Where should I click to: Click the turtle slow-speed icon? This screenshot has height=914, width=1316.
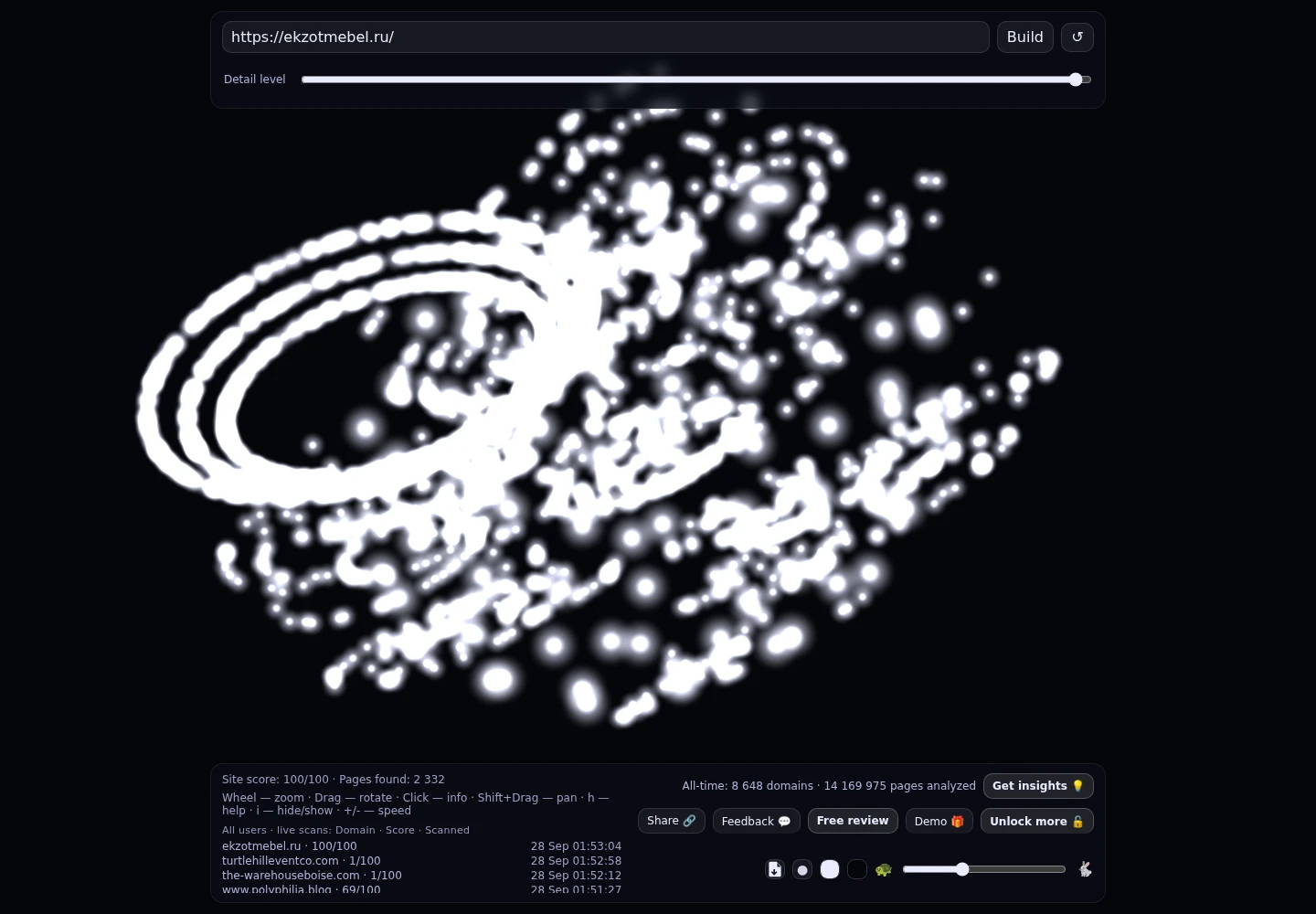click(883, 869)
